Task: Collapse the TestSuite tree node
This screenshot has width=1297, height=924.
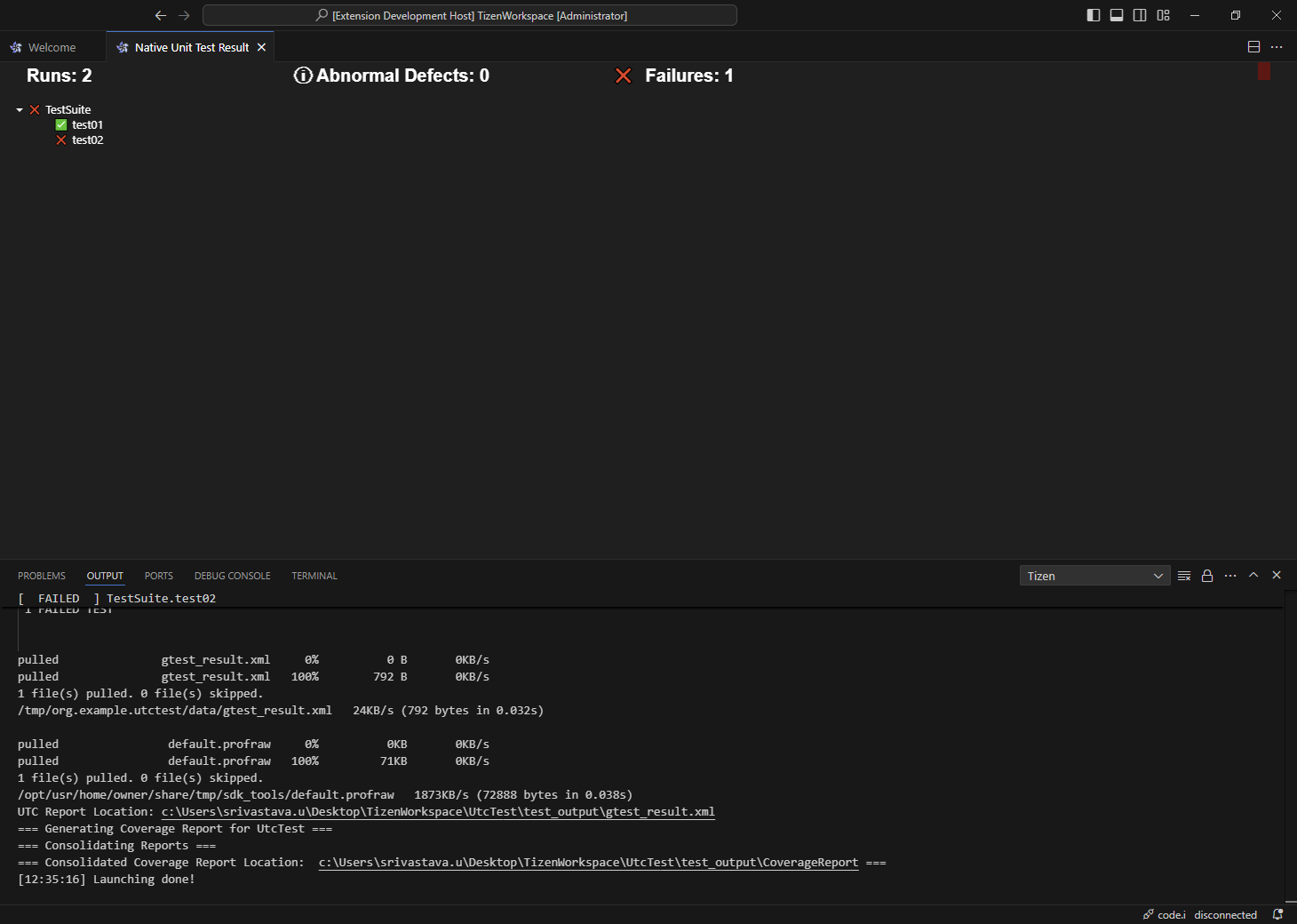Action: click(19, 109)
